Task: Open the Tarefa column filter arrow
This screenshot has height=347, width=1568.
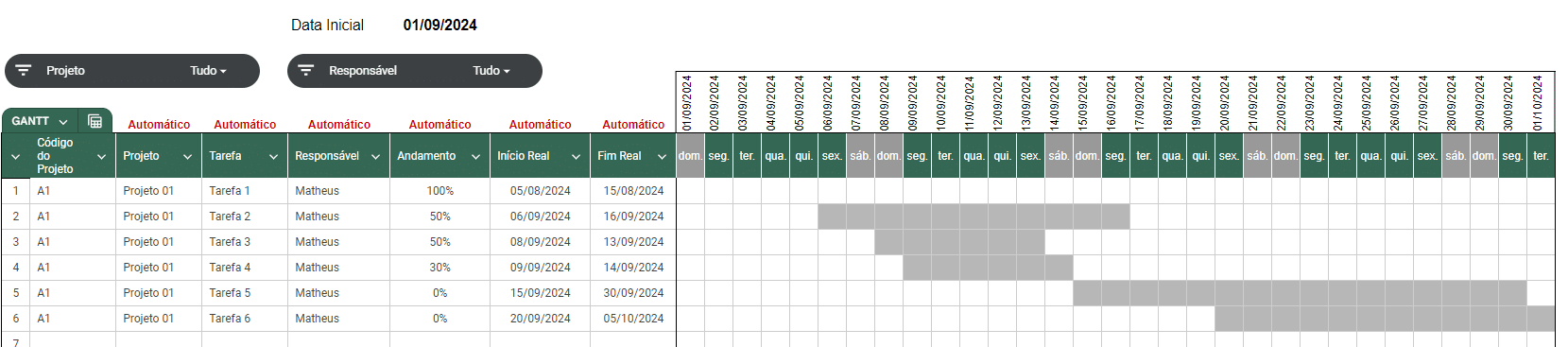Action: pos(273,157)
